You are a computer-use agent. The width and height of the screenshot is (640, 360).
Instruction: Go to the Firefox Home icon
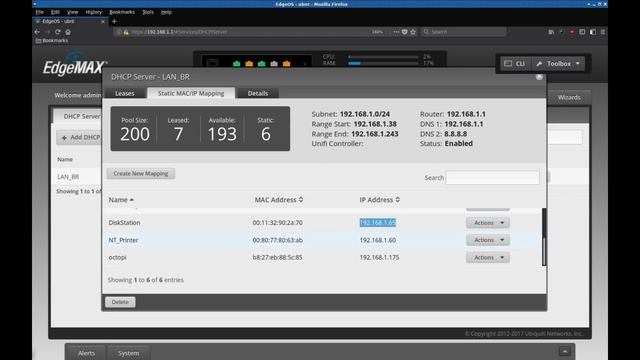pos(68,32)
